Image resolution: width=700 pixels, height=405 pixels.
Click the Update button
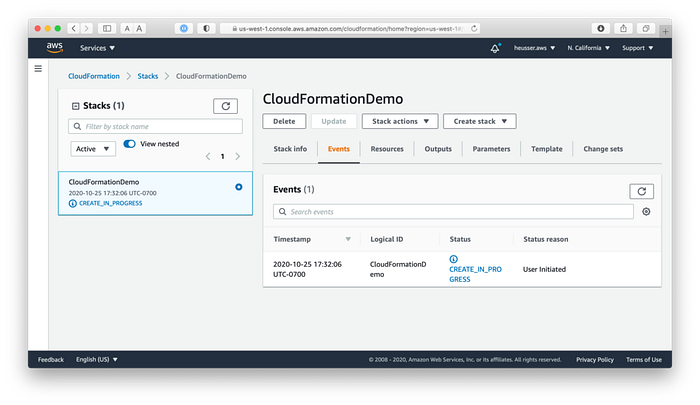(334, 121)
